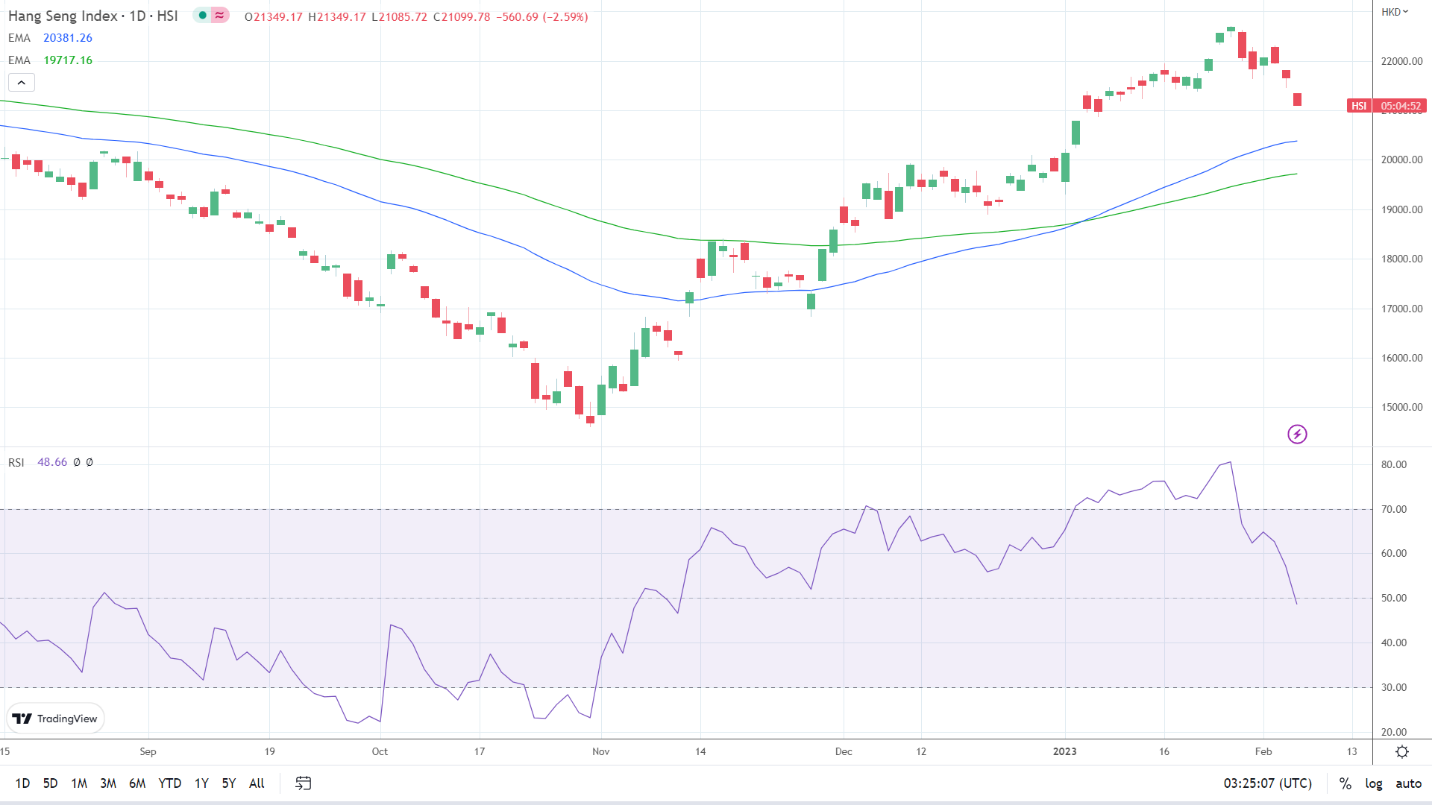Viewport: 1432px width, 805px height.
Task: Select the 6M time range
Action: [137, 784]
